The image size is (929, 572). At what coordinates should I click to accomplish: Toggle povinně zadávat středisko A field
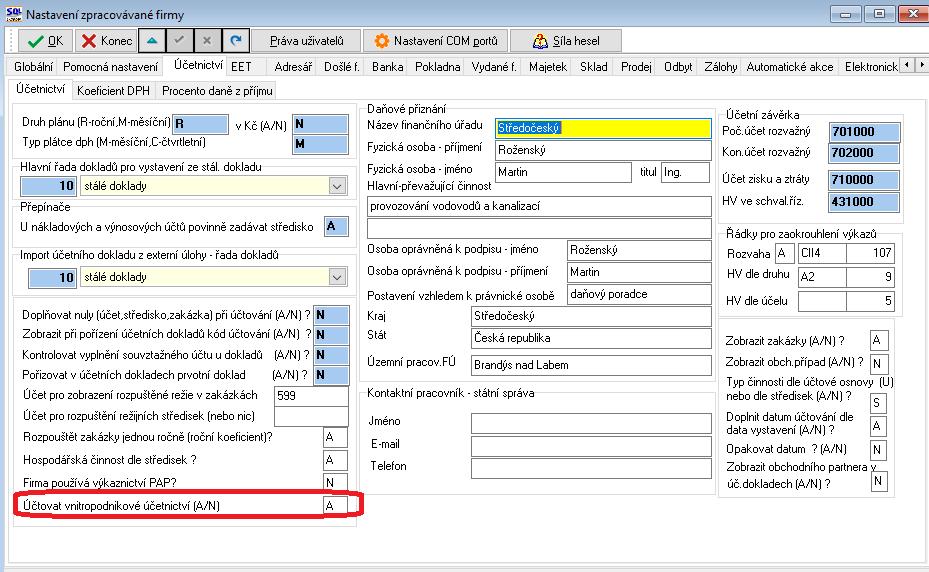[336, 226]
